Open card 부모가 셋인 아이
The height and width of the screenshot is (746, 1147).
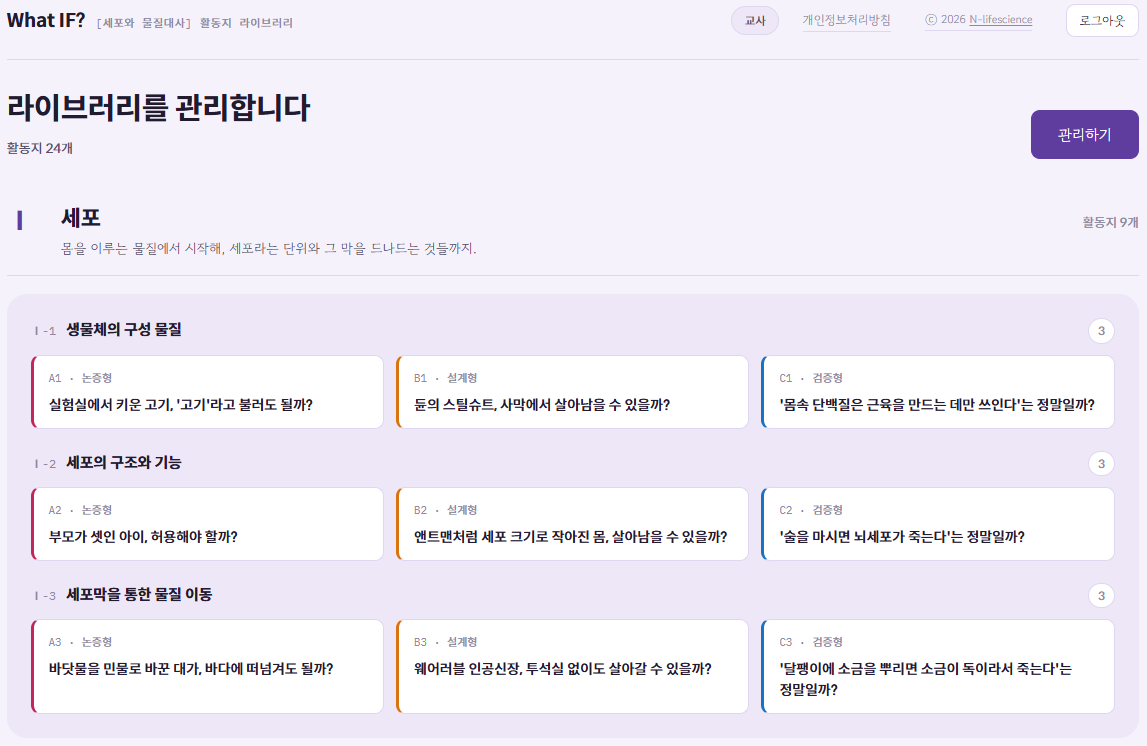(208, 524)
